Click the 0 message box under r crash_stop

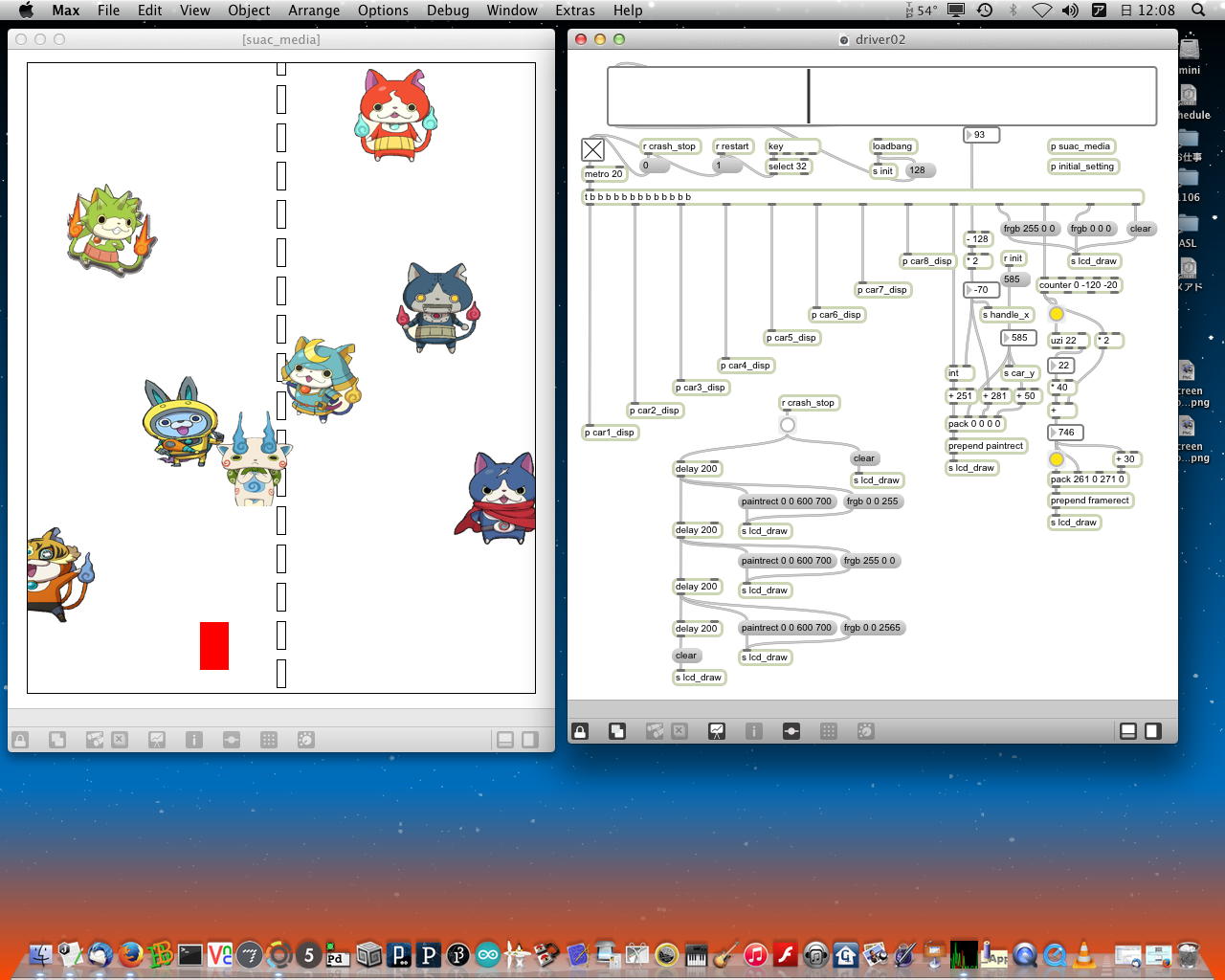[655, 166]
